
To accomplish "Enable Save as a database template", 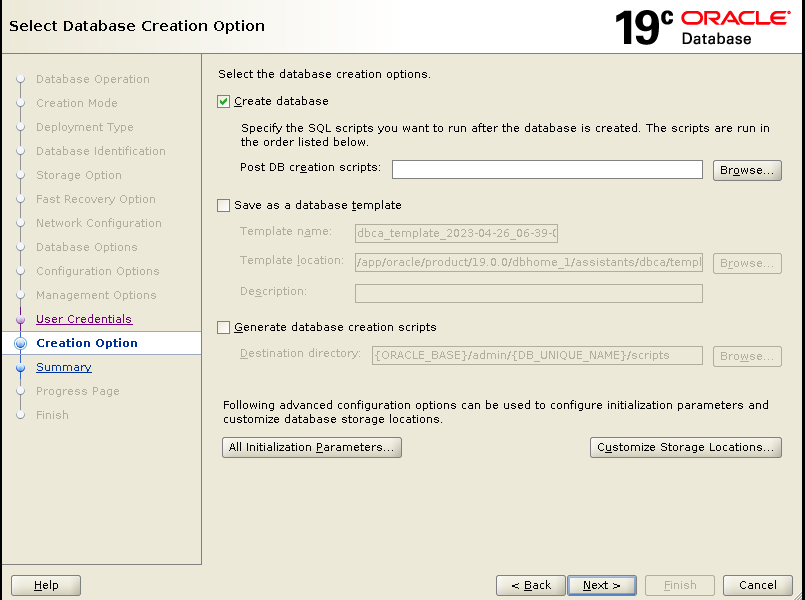I will click(223, 205).
